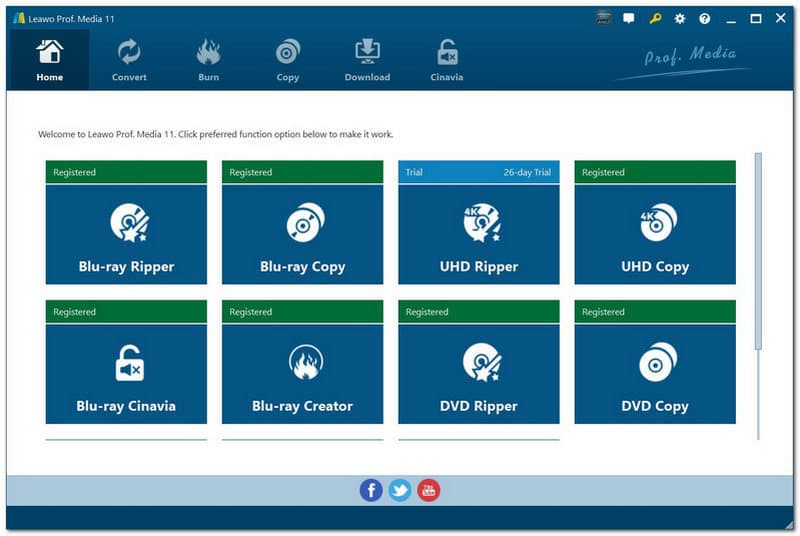Click the vertical scrollbar on the right
Screen dimensions: 800x536
tap(758, 250)
